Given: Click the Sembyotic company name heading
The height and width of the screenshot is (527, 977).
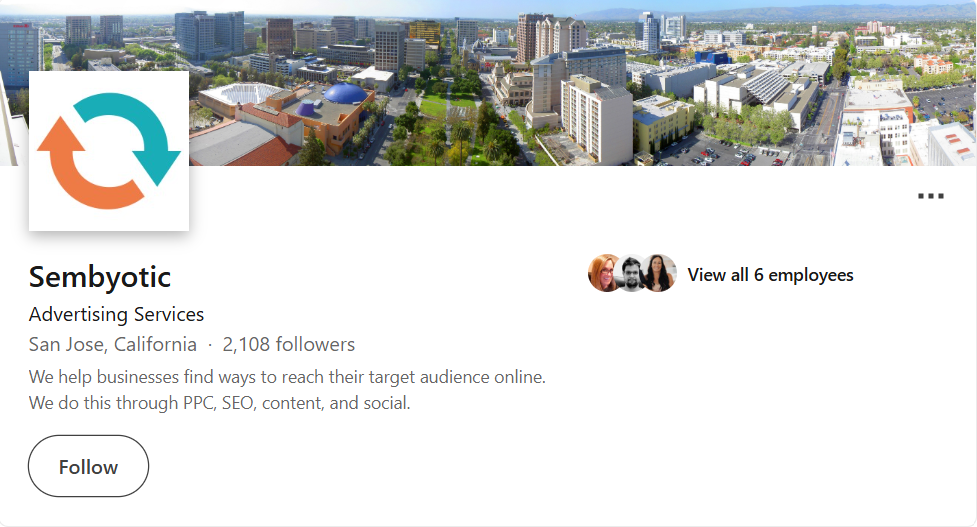Looking at the screenshot, I should click(100, 276).
